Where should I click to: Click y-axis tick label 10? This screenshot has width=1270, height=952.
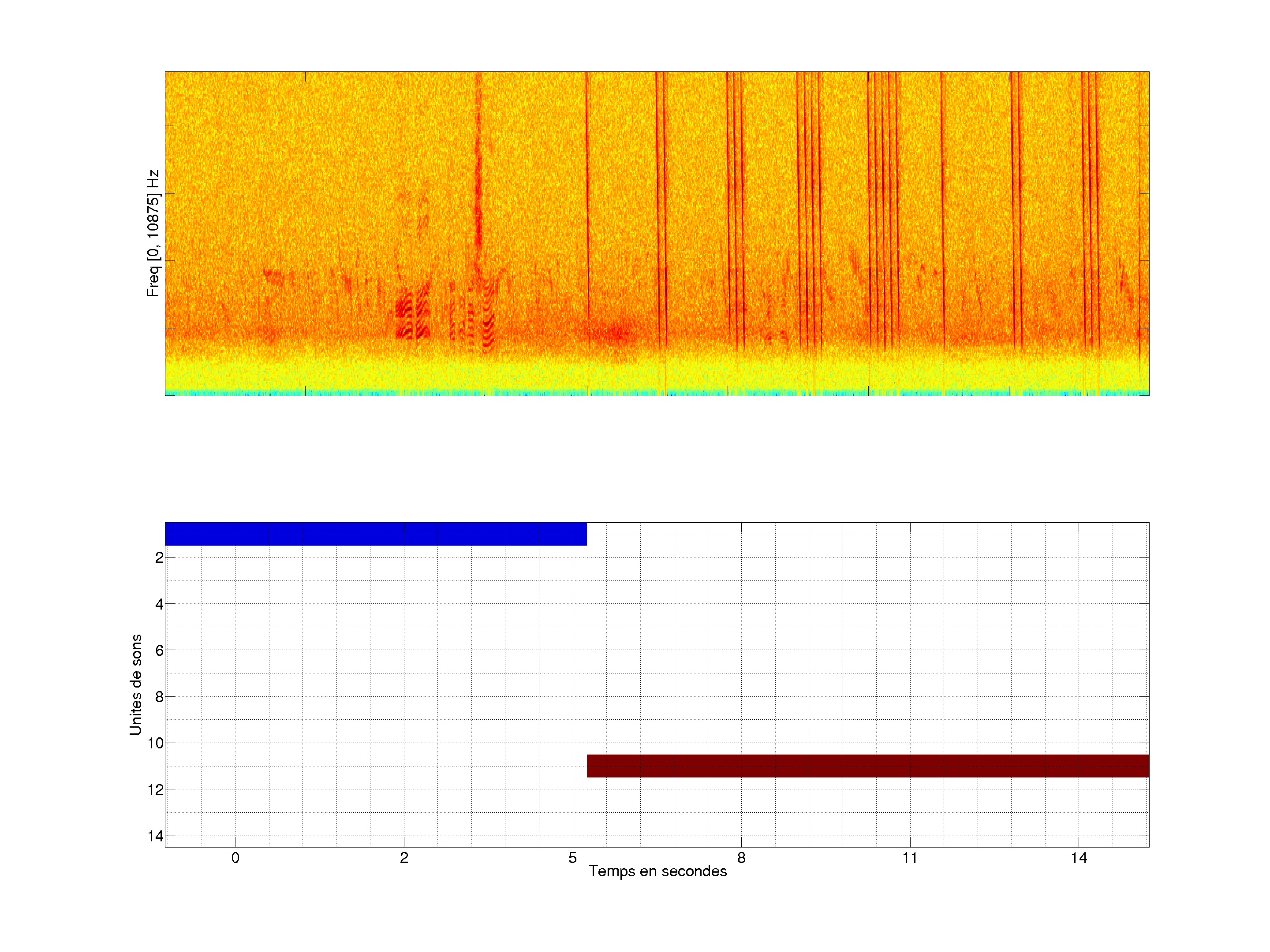point(156,744)
